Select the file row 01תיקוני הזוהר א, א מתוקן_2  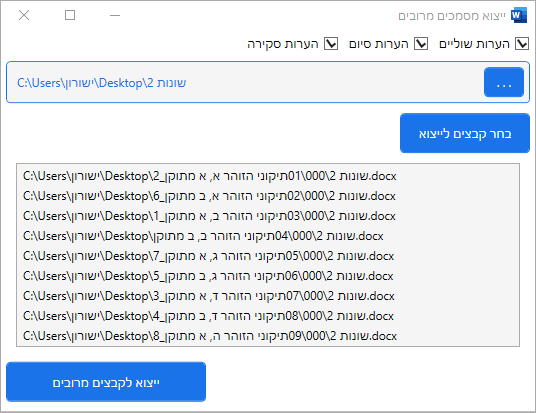point(268,176)
